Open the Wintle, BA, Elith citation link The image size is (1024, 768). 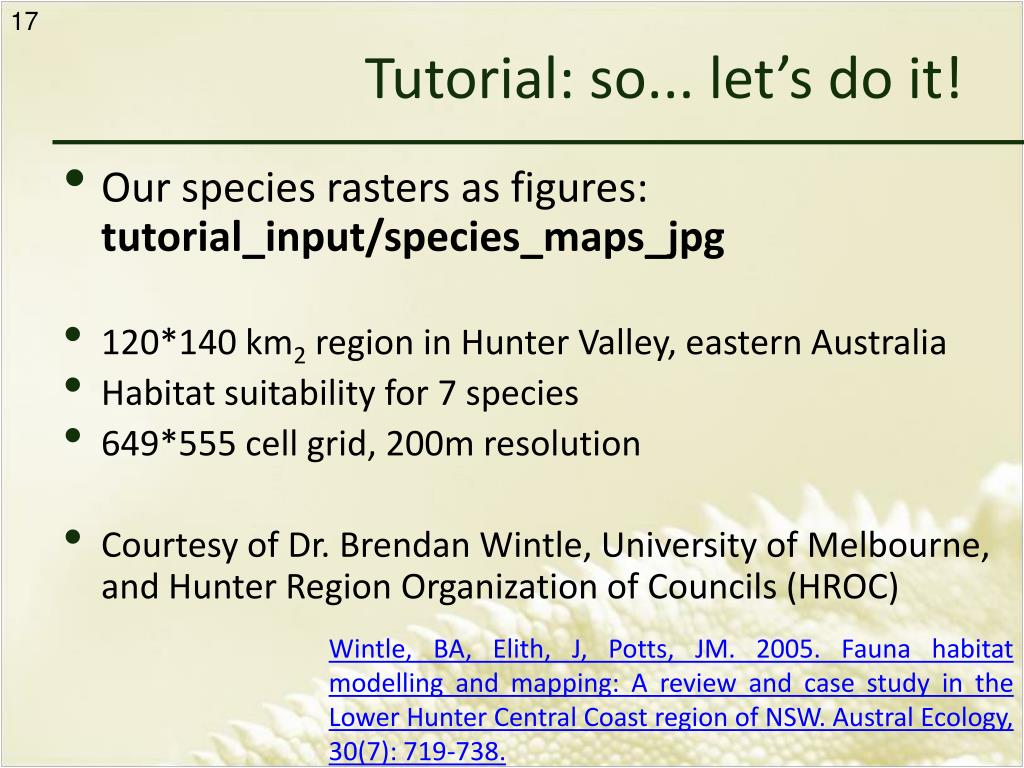[x=671, y=699]
